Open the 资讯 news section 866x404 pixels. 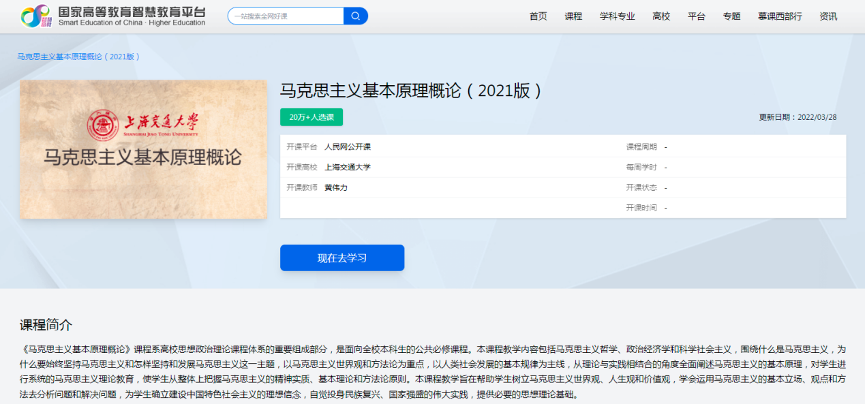[828, 16]
